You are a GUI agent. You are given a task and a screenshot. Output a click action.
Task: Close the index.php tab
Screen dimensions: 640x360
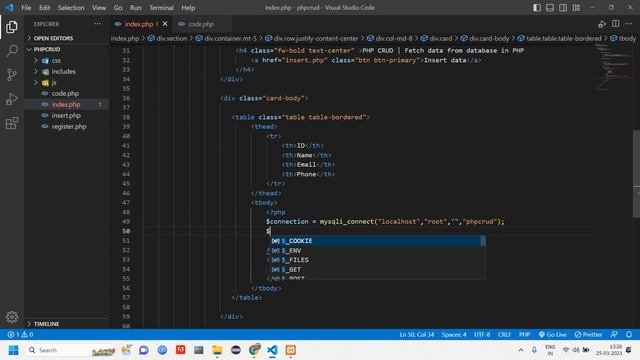(165, 24)
